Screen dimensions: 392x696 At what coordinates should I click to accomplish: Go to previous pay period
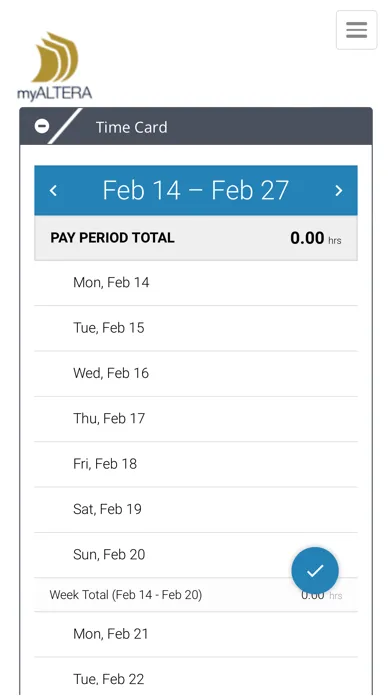coord(53,190)
